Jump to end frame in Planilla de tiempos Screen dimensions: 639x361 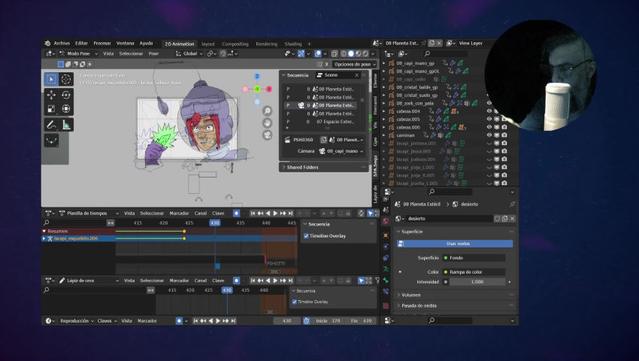coord(291,213)
